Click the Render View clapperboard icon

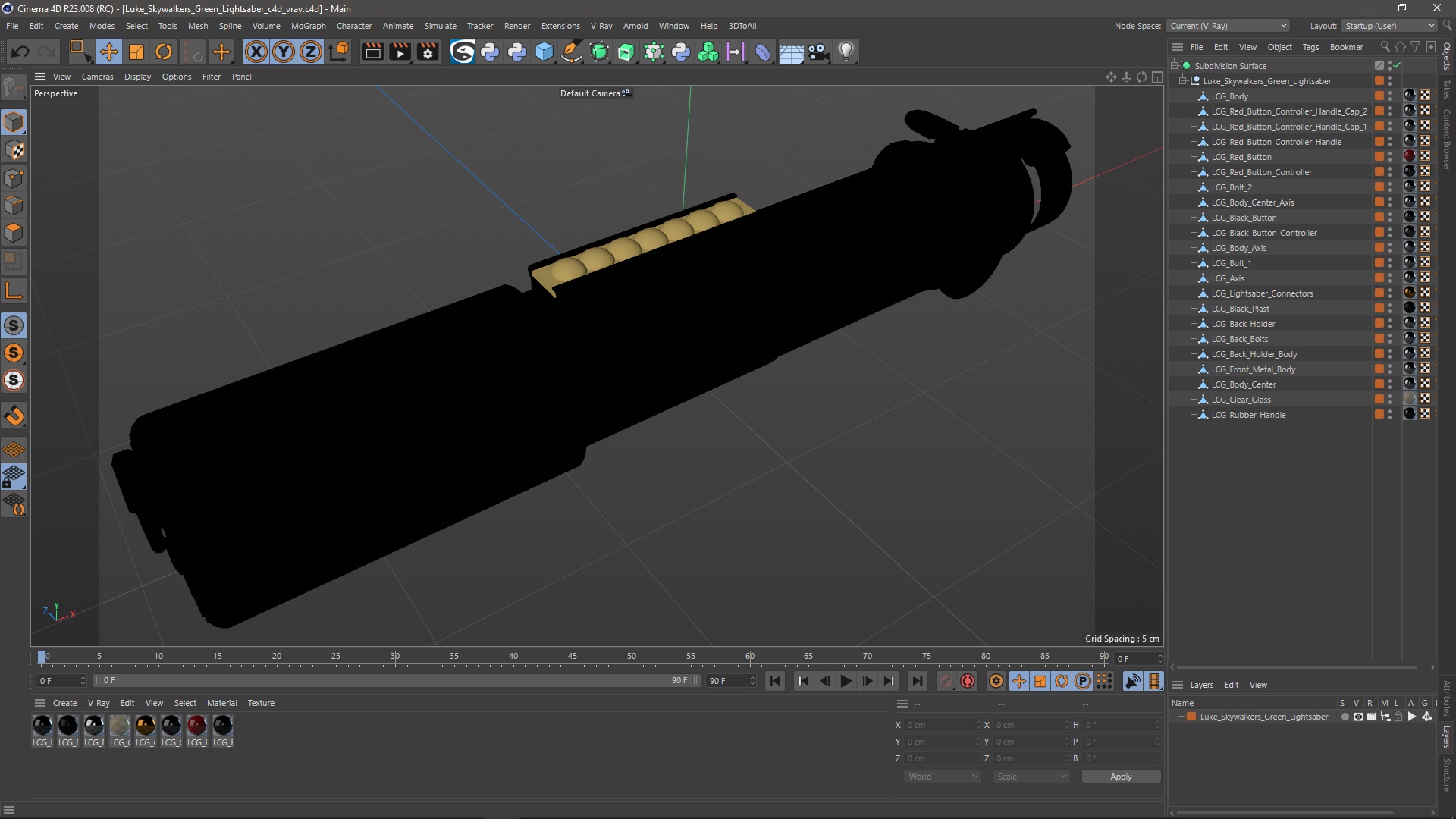point(372,52)
